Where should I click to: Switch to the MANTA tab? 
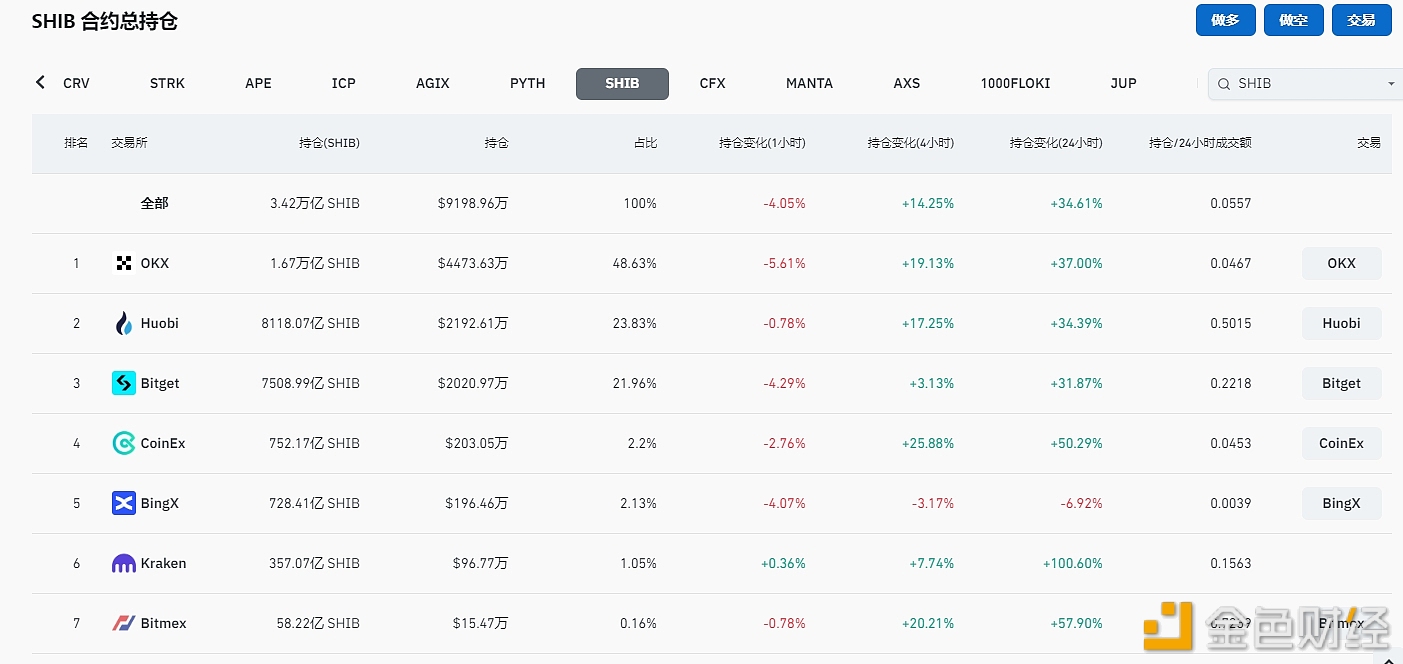[x=809, y=84]
